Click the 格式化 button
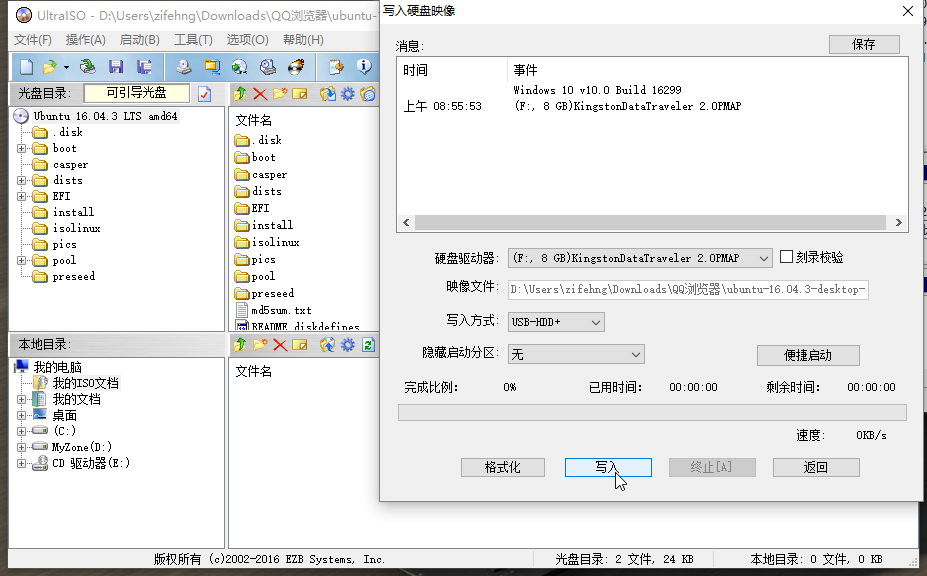Screen dimensions: 927x576 click(x=503, y=467)
